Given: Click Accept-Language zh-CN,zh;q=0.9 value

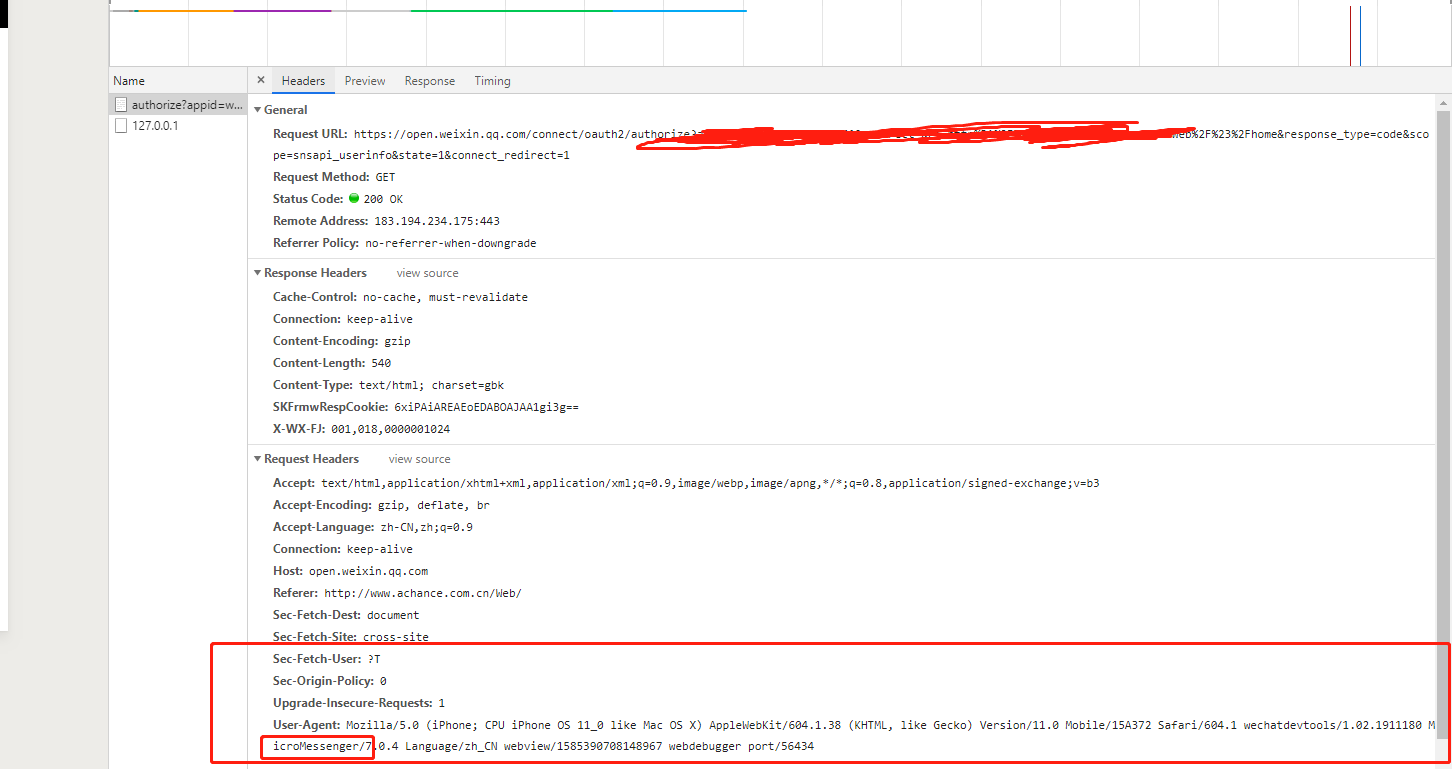Looking at the screenshot, I should point(426,527).
